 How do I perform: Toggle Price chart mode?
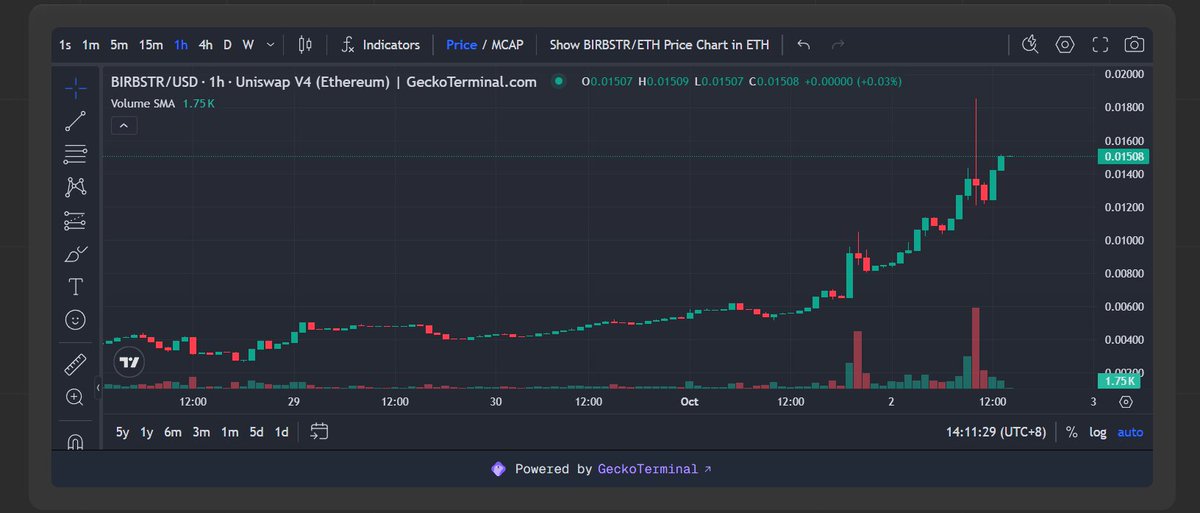(461, 45)
